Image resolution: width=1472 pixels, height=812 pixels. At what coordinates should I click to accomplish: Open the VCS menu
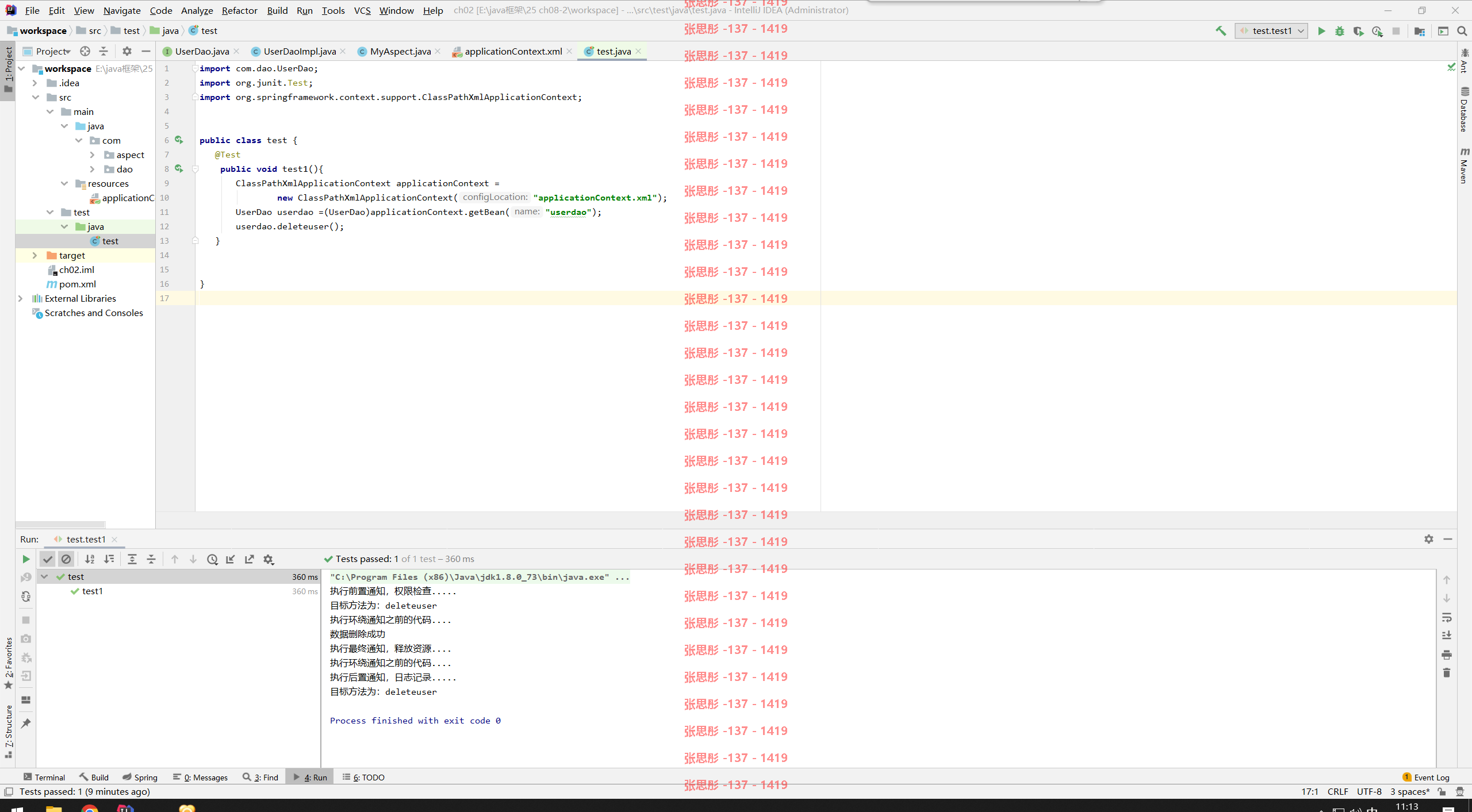pos(362,10)
